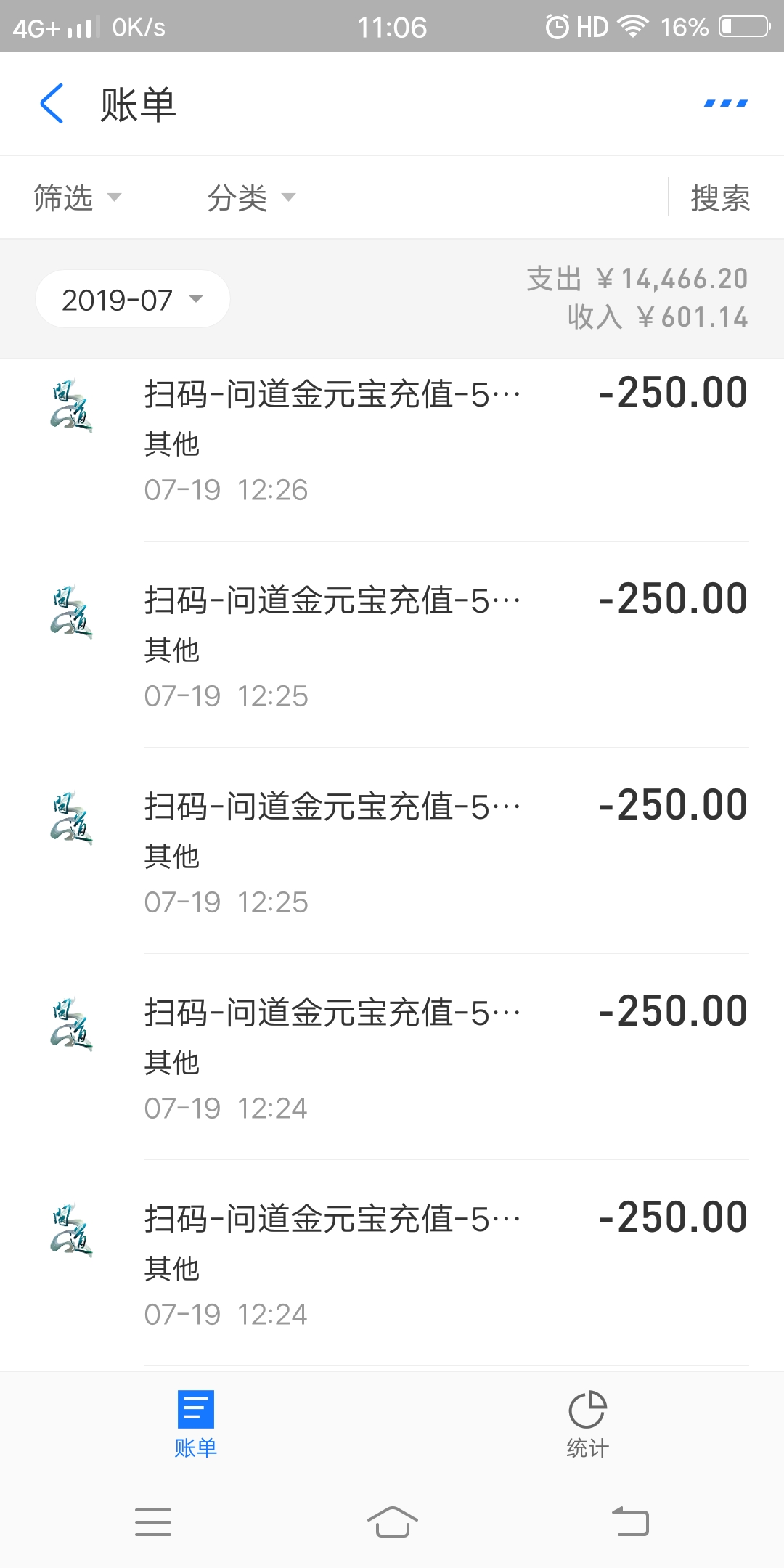Open the 2019-07 month selector
The width and height of the screenshot is (784, 1568).
point(133,299)
